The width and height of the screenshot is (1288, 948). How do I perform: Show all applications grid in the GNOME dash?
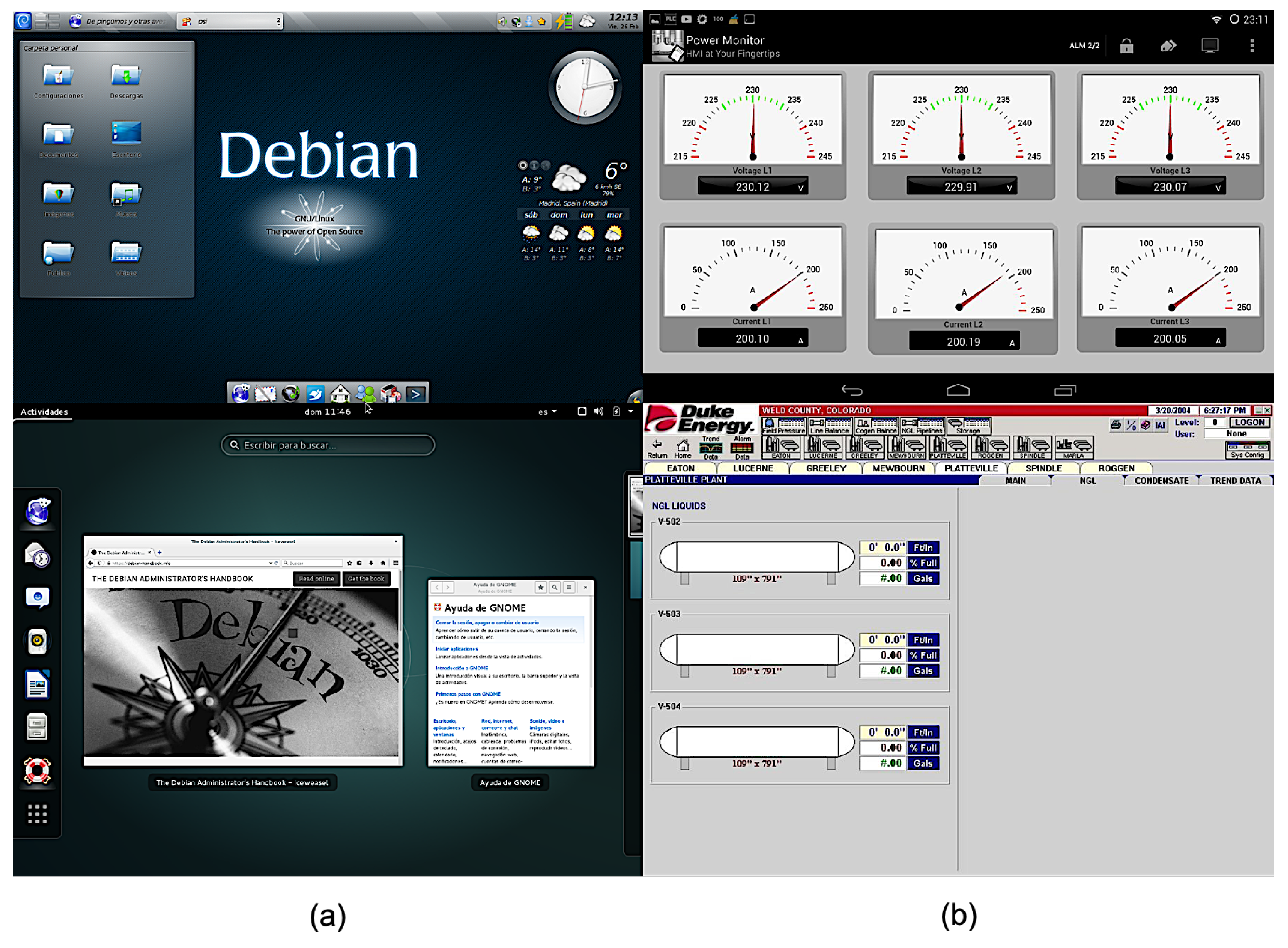point(37,813)
